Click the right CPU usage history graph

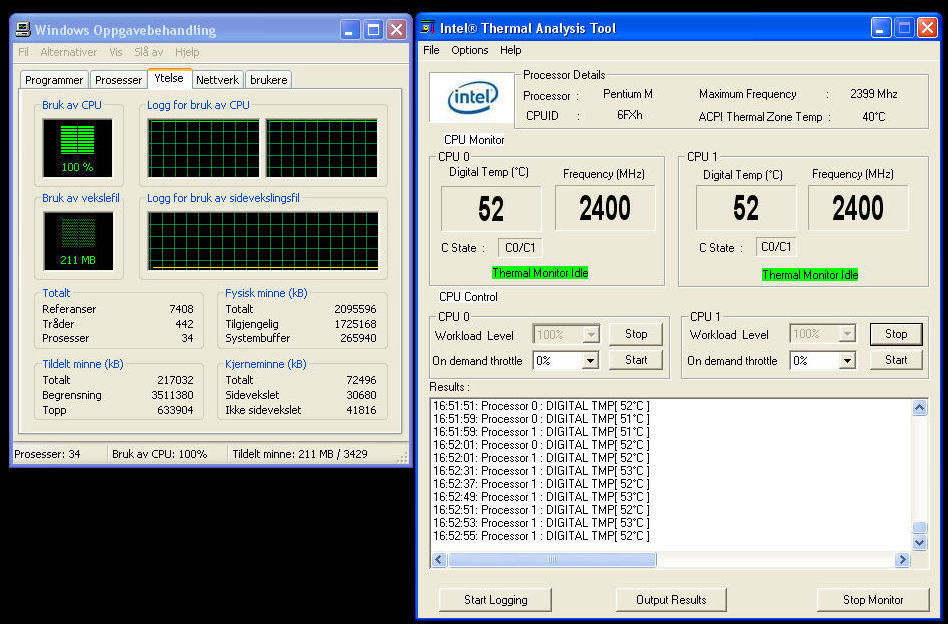pyautogui.click(x=322, y=148)
